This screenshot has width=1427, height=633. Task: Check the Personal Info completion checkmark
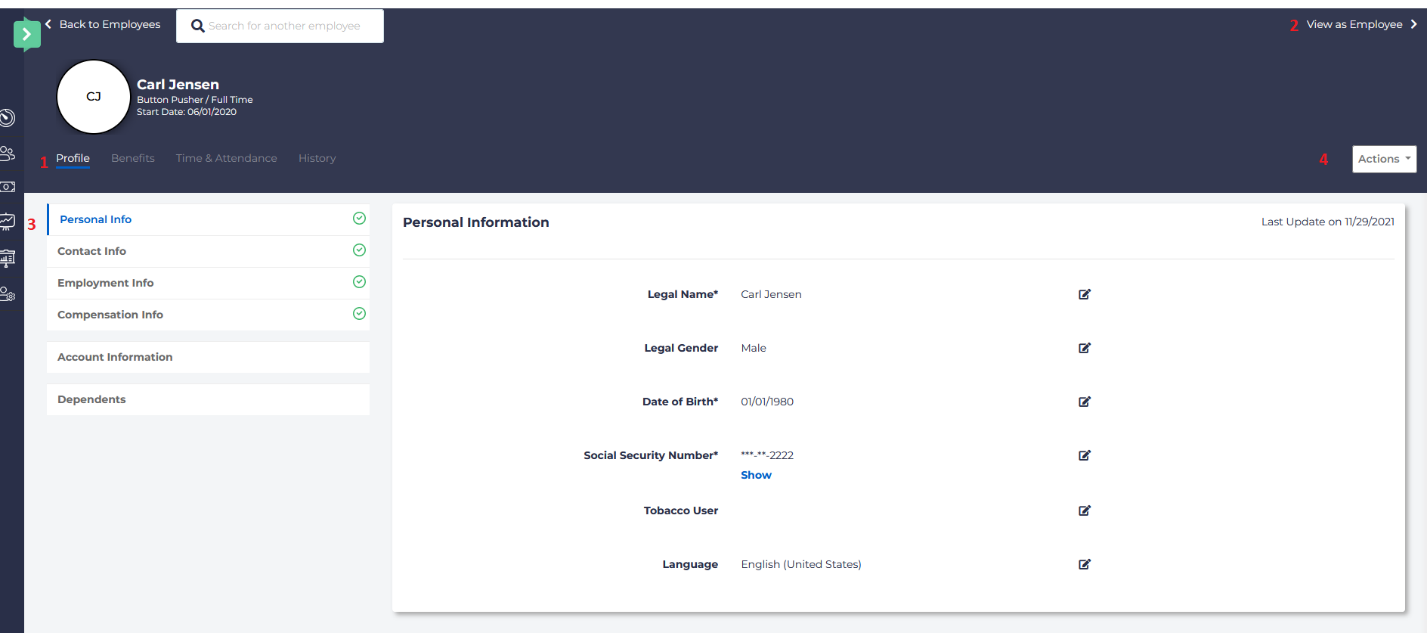point(358,218)
